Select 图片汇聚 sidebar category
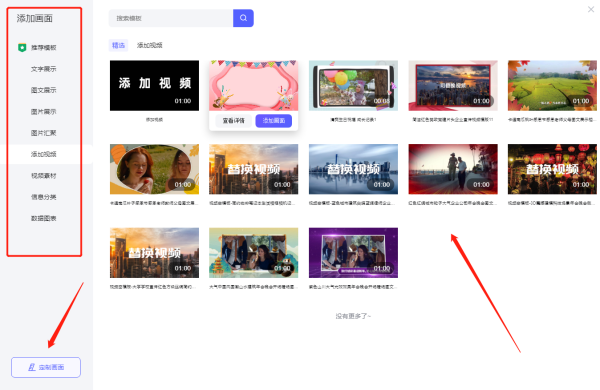This screenshot has width=600, height=390. pyautogui.click(x=44, y=133)
